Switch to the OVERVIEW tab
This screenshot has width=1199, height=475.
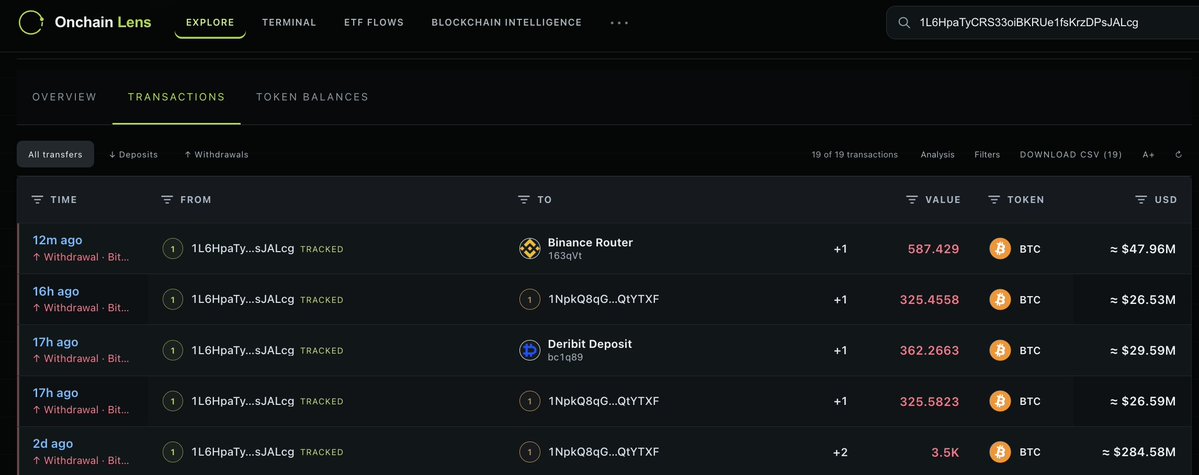click(x=64, y=97)
